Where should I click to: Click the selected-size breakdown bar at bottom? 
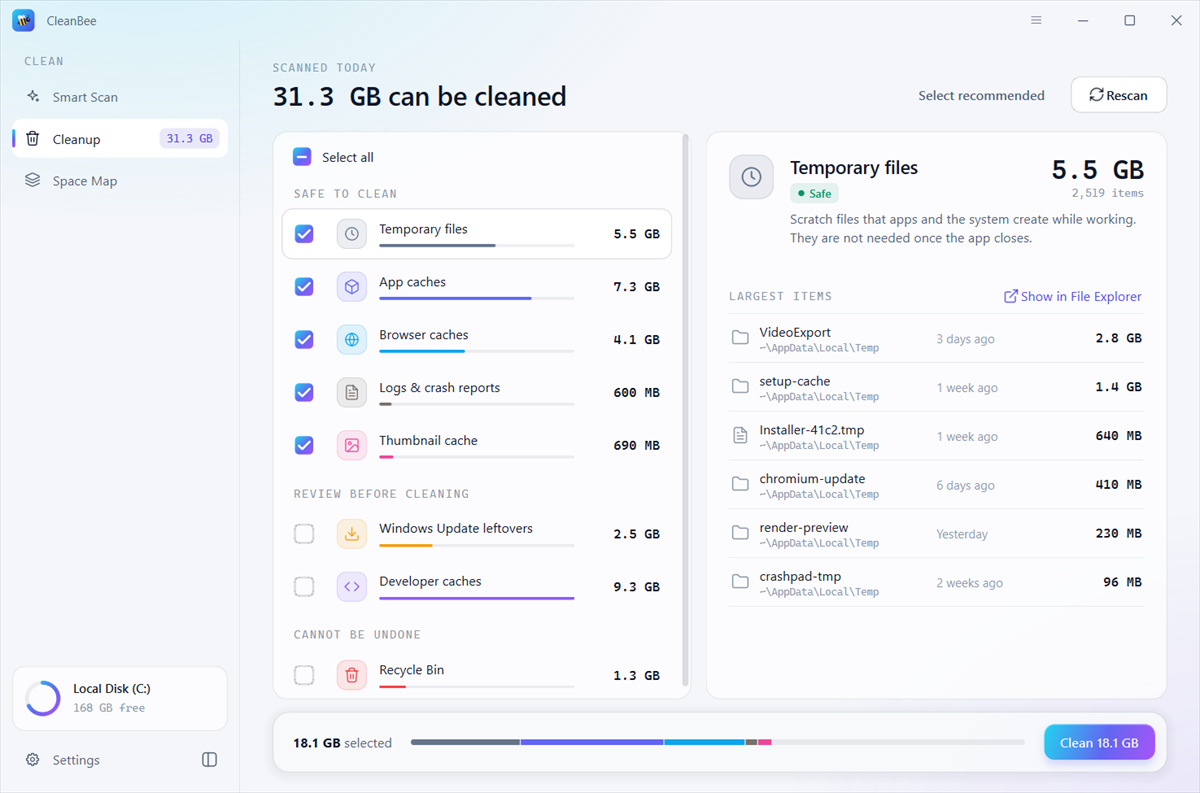717,743
